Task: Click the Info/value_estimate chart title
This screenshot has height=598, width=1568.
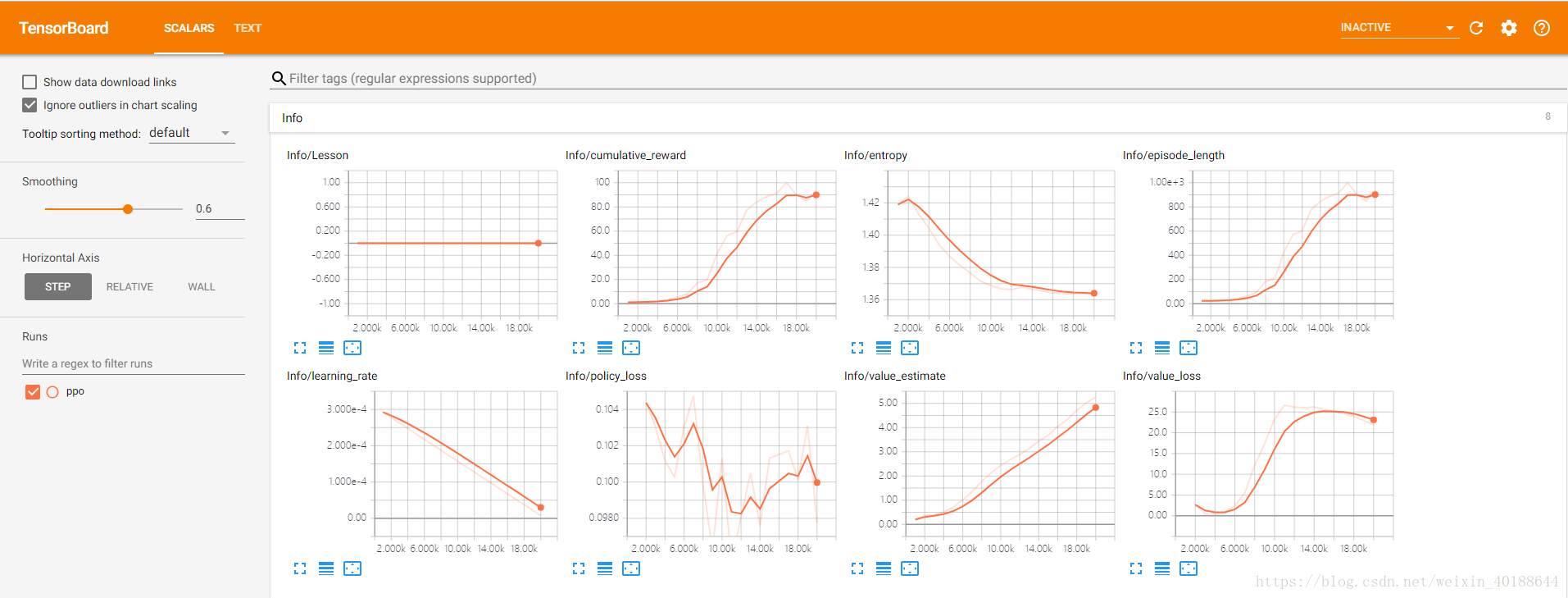Action: coord(895,376)
